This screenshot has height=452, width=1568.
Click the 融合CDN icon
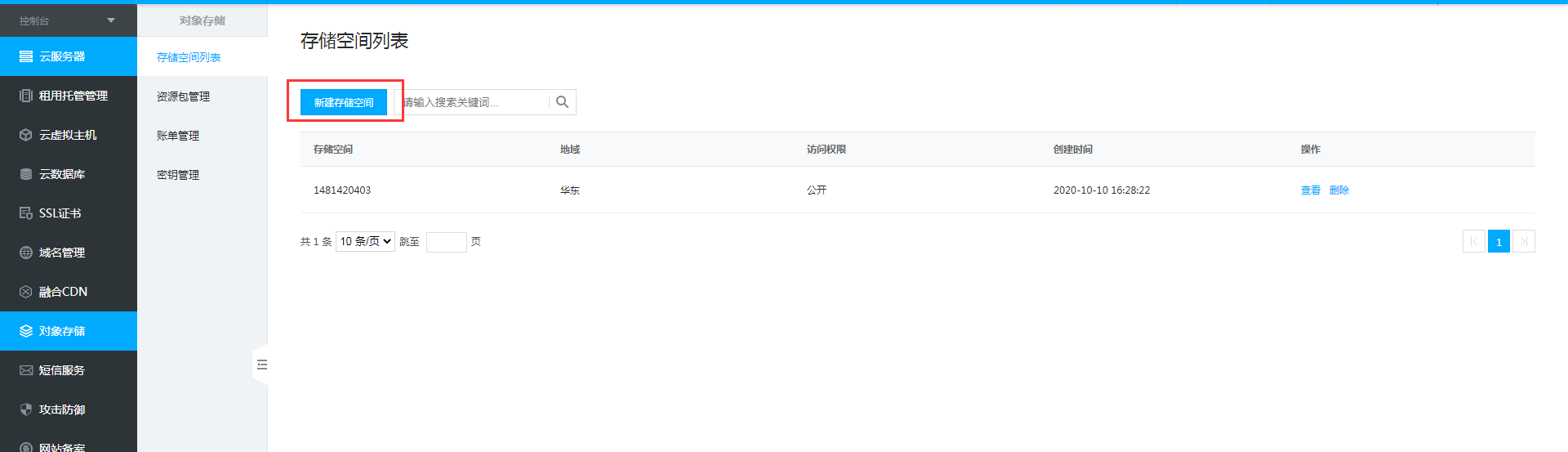tap(26, 292)
